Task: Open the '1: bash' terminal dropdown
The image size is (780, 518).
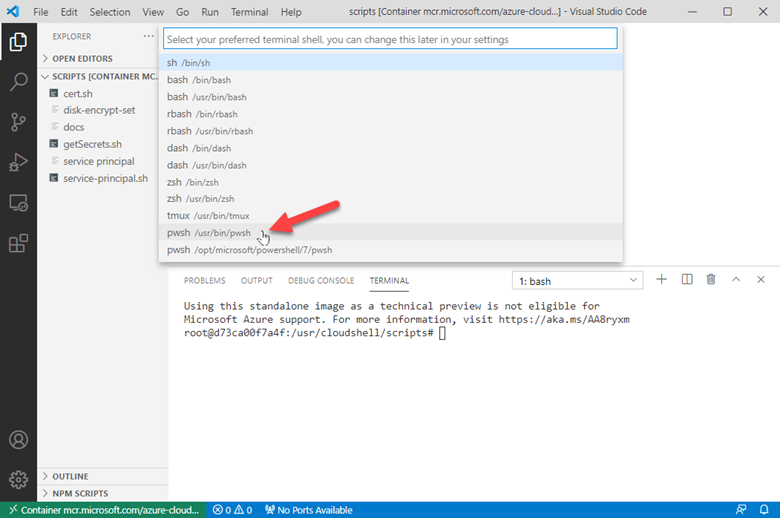Action: [578, 281]
